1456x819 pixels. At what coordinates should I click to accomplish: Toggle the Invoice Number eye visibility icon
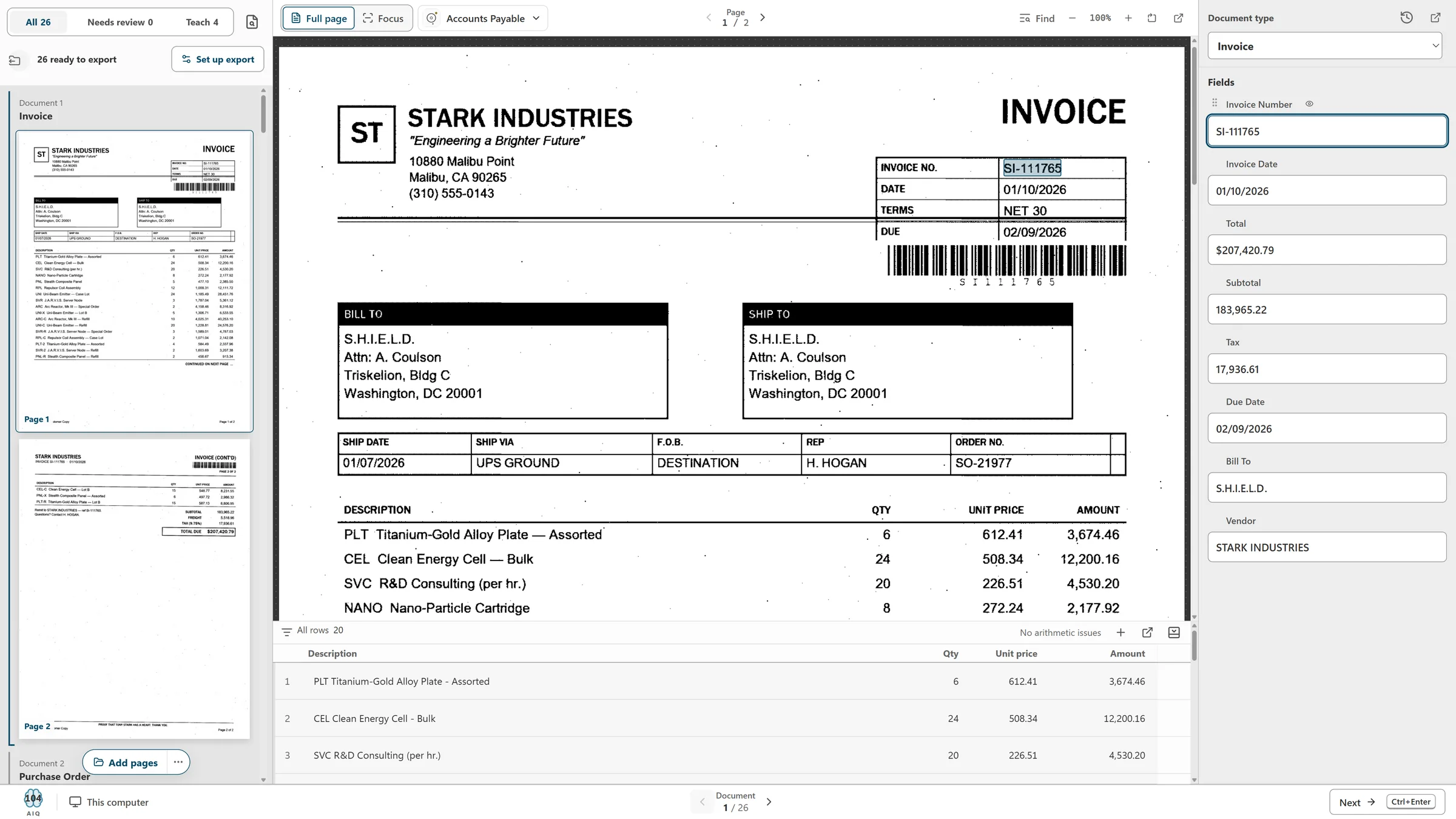point(1309,104)
